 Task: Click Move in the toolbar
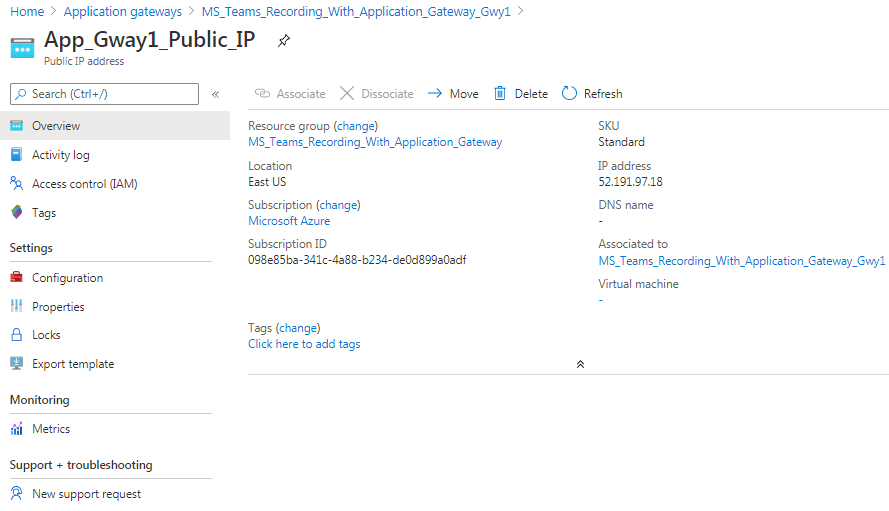click(453, 94)
